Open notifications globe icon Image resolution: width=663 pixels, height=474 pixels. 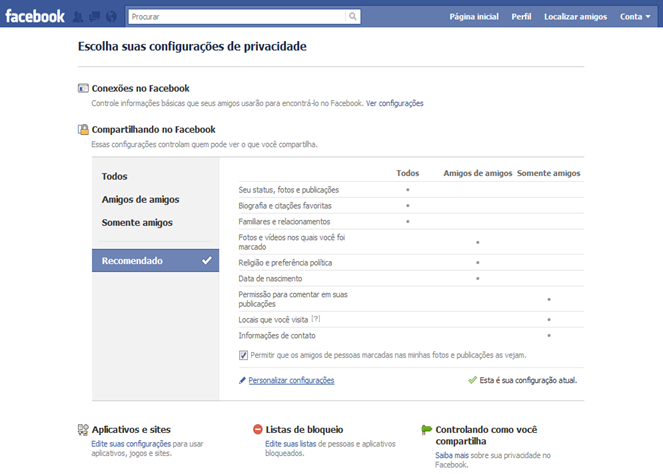111,17
